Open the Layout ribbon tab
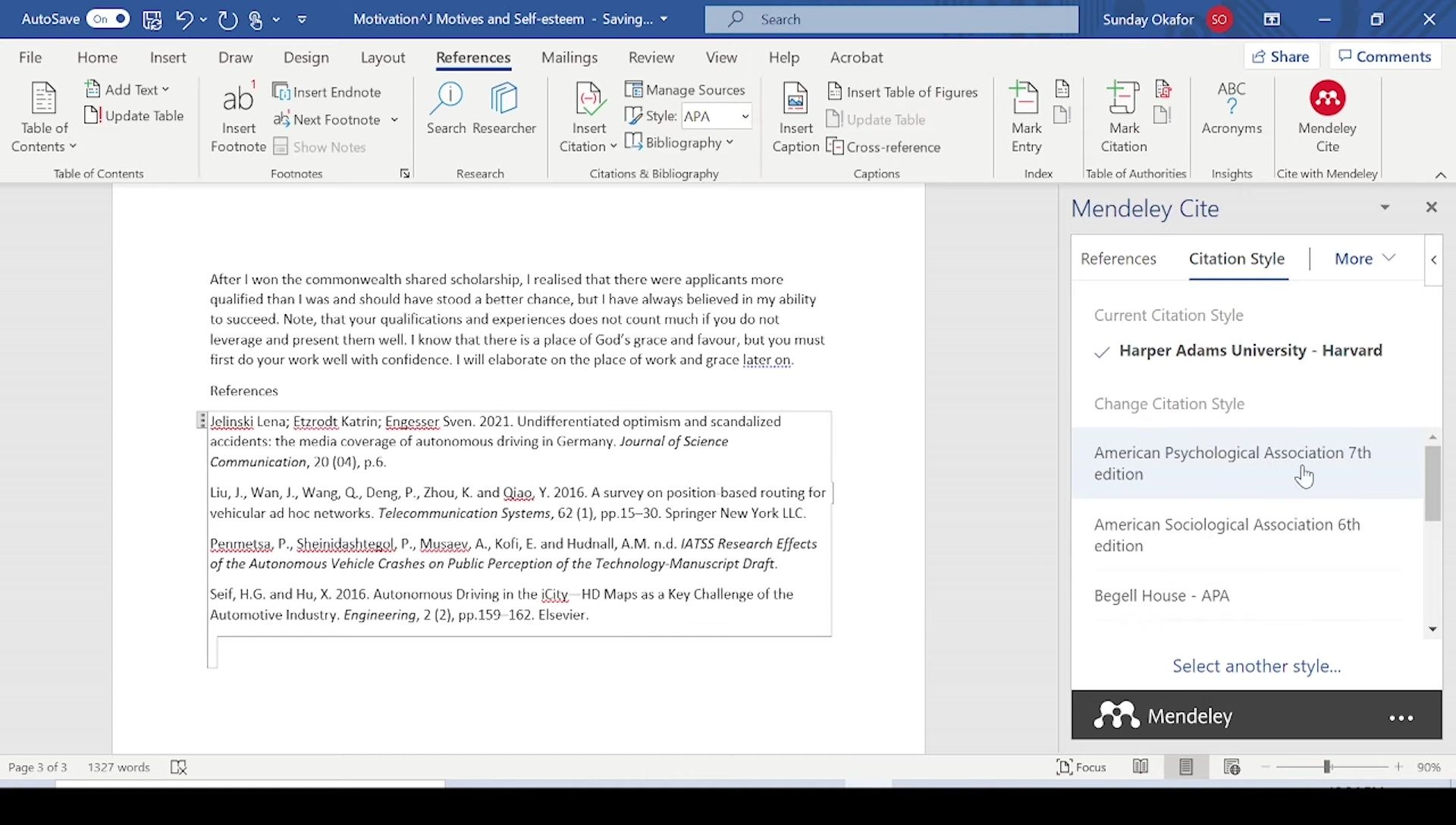 (x=382, y=58)
